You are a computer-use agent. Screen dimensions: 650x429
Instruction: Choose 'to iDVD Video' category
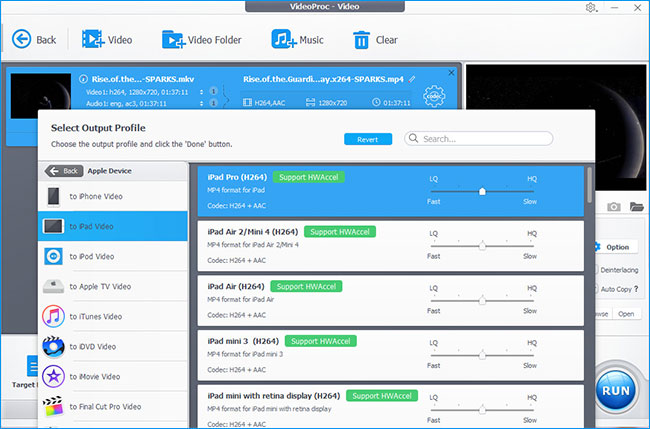[113, 347]
